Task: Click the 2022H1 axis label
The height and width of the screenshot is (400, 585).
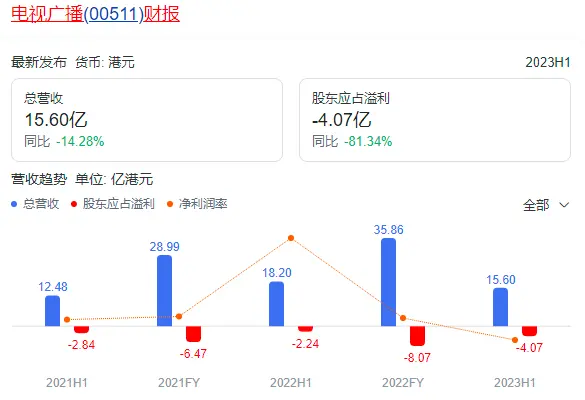Action: pos(291,383)
